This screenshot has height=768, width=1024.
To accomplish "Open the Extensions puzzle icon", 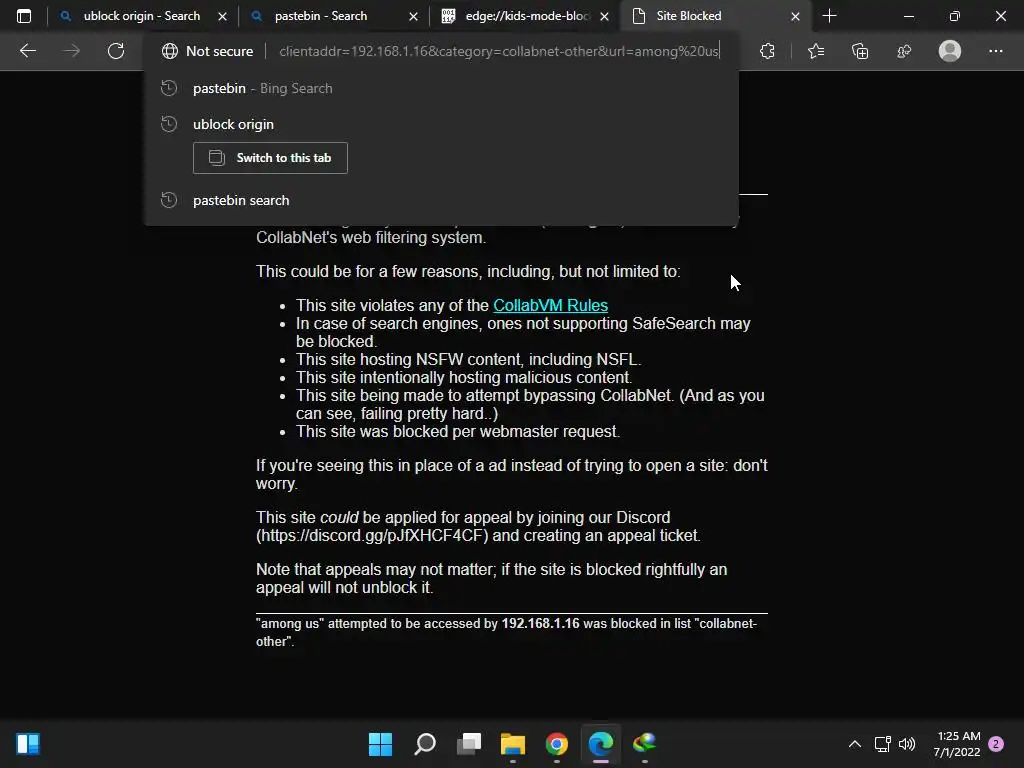I will coord(767,51).
